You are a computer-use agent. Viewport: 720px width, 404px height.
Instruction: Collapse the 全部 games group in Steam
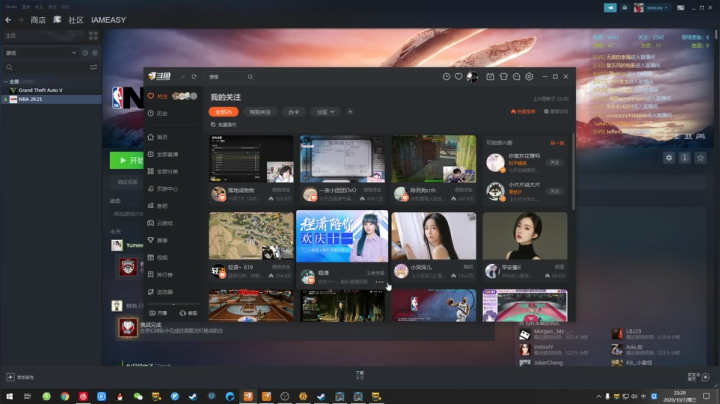point(6,81)
